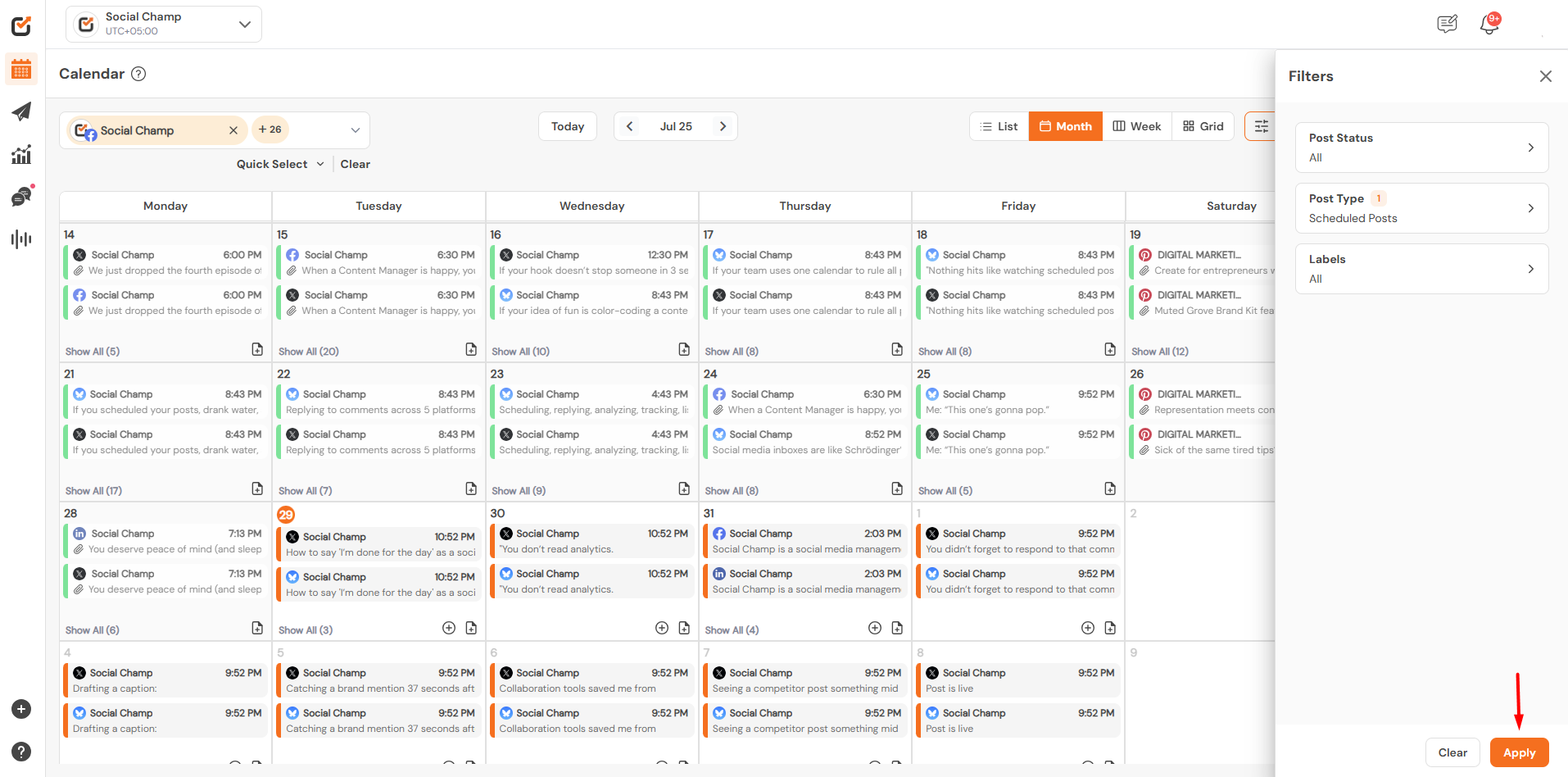Open the Calendar icon in the sidebar
The width and height of the screenshot is (1568, 777).
tap(21, 70)
